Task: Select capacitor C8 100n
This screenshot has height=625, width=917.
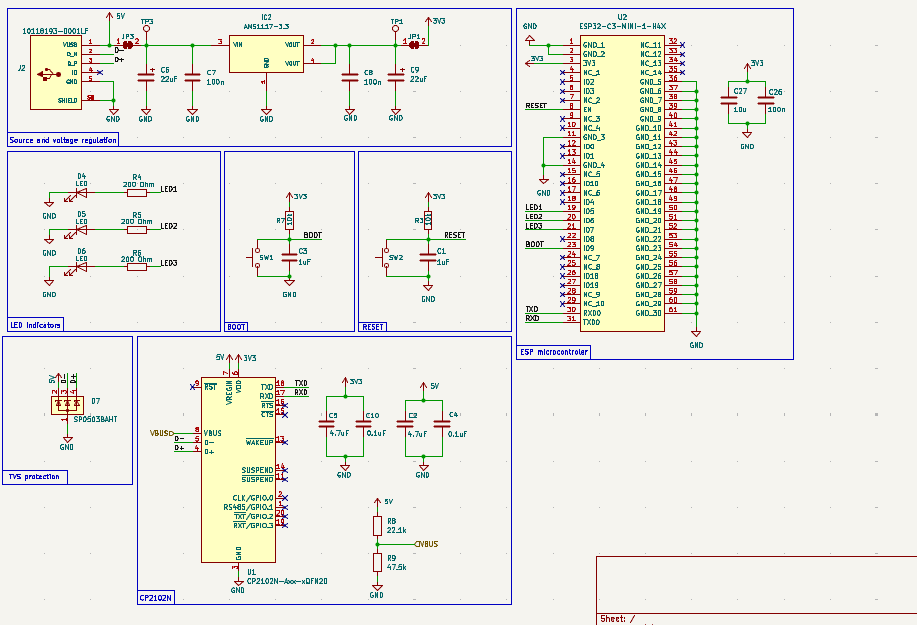Action: [350, 77]
